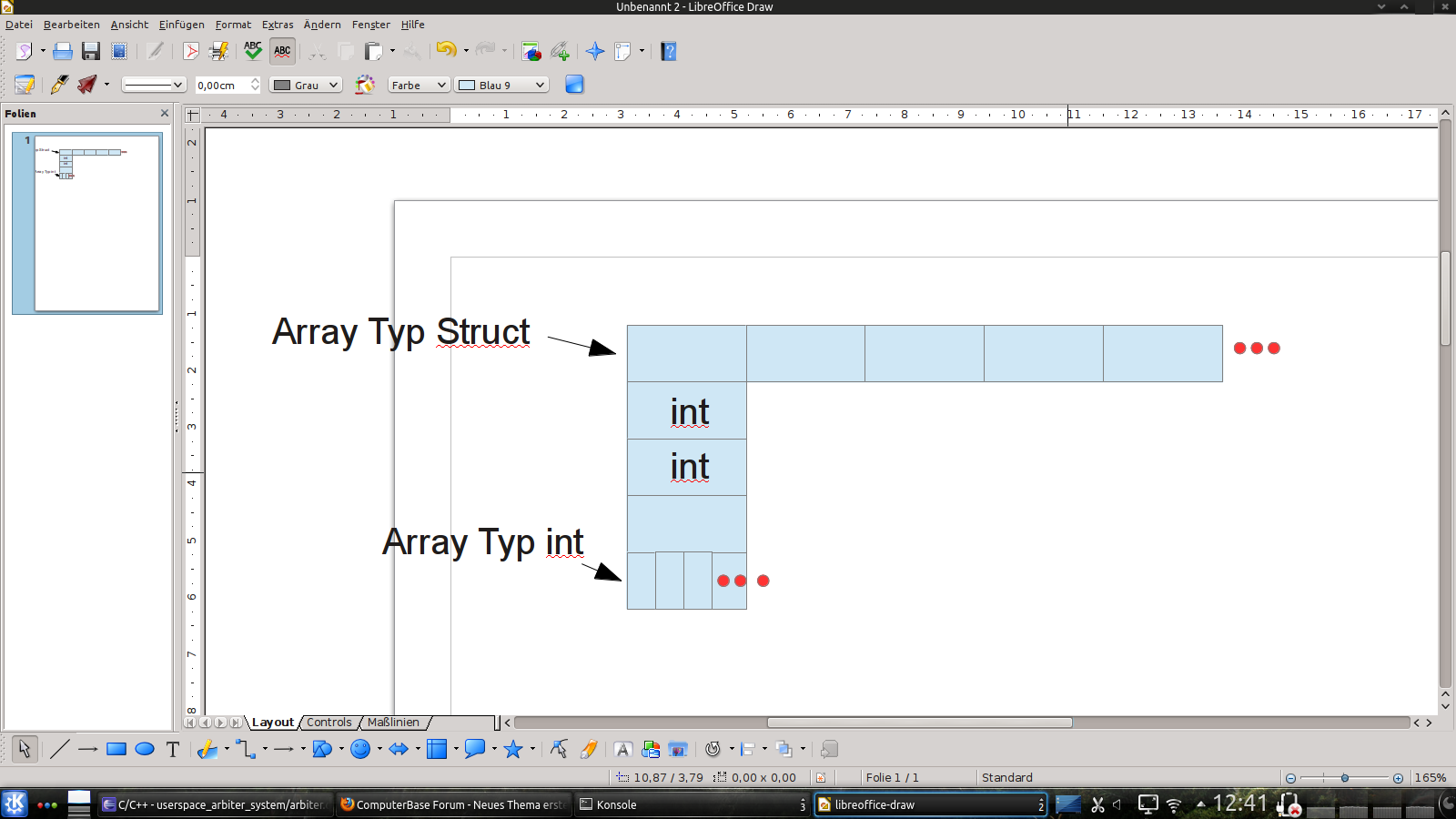Image resolution: width=1456 pixels, height=819 pixels.
Task: Open the Extras menu
Action: [x=278, y=25]
